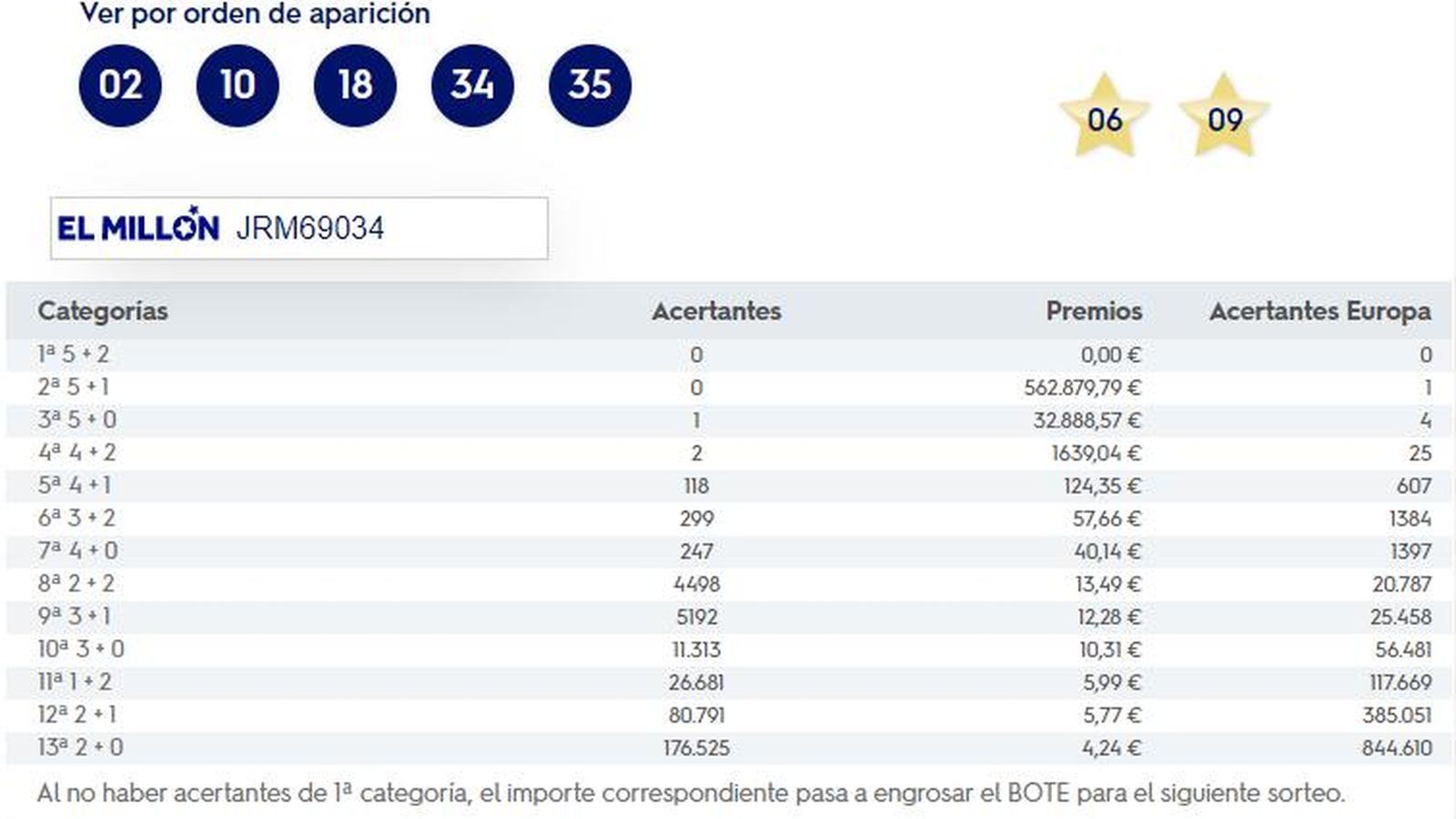Click the ball with number 34

click(x=472, y=85)
